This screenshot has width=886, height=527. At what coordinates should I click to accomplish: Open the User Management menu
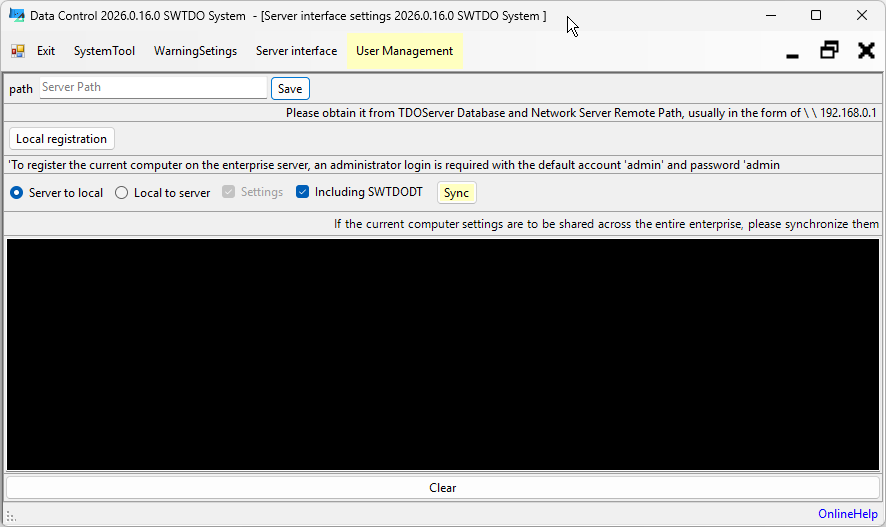(x=404, y=51)
